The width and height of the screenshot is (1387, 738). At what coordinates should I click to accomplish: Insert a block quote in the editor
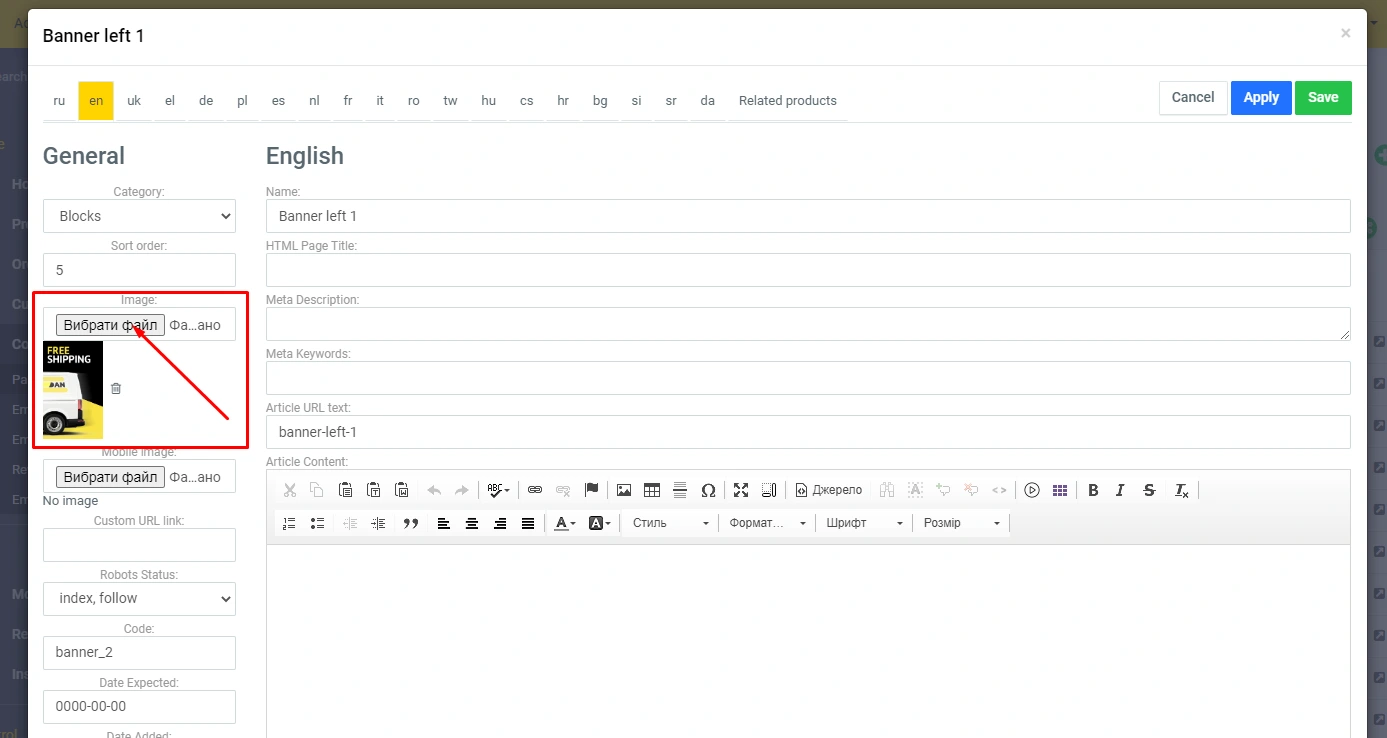tap(410, 523)
